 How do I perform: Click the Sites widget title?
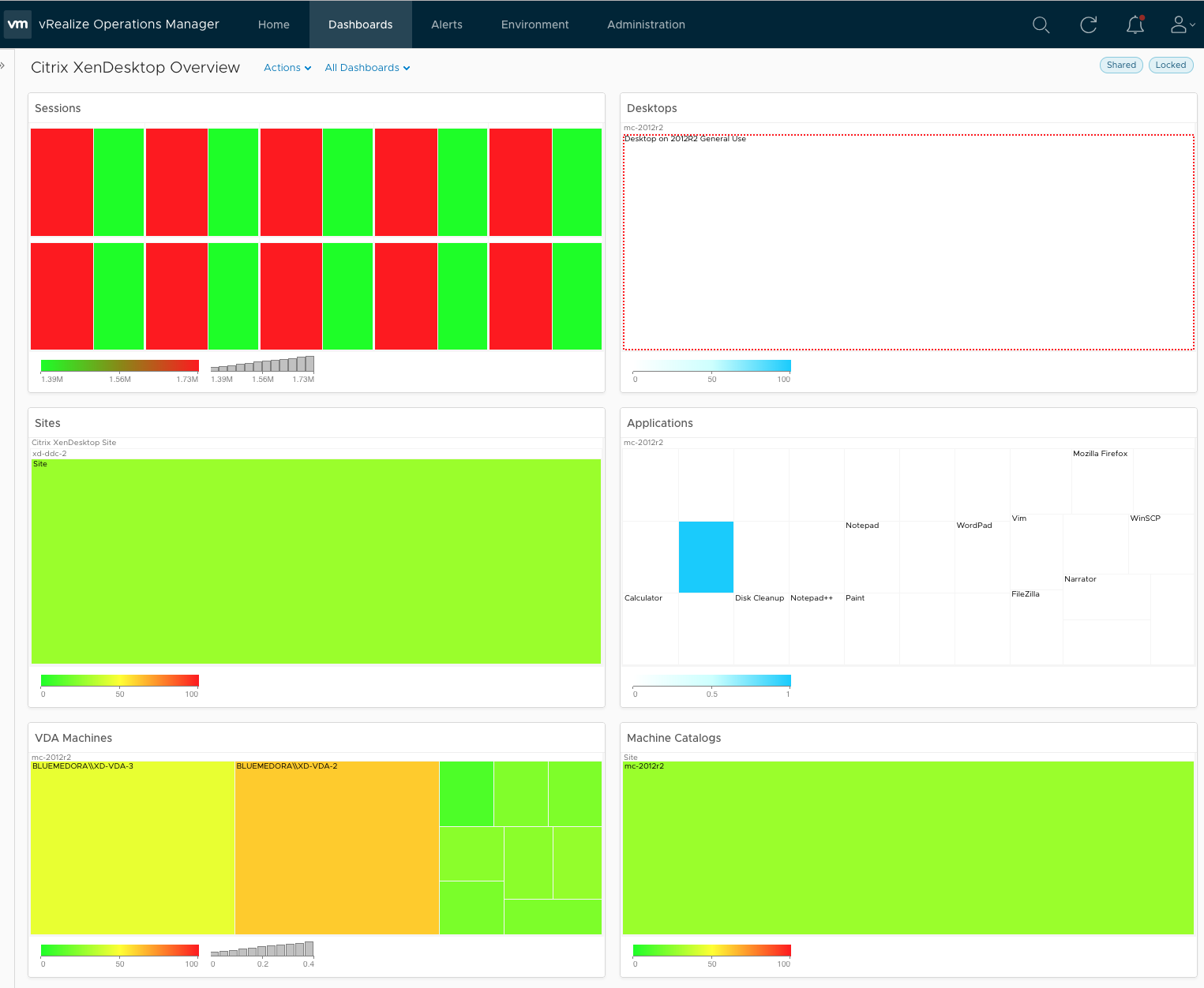point(47,423)
